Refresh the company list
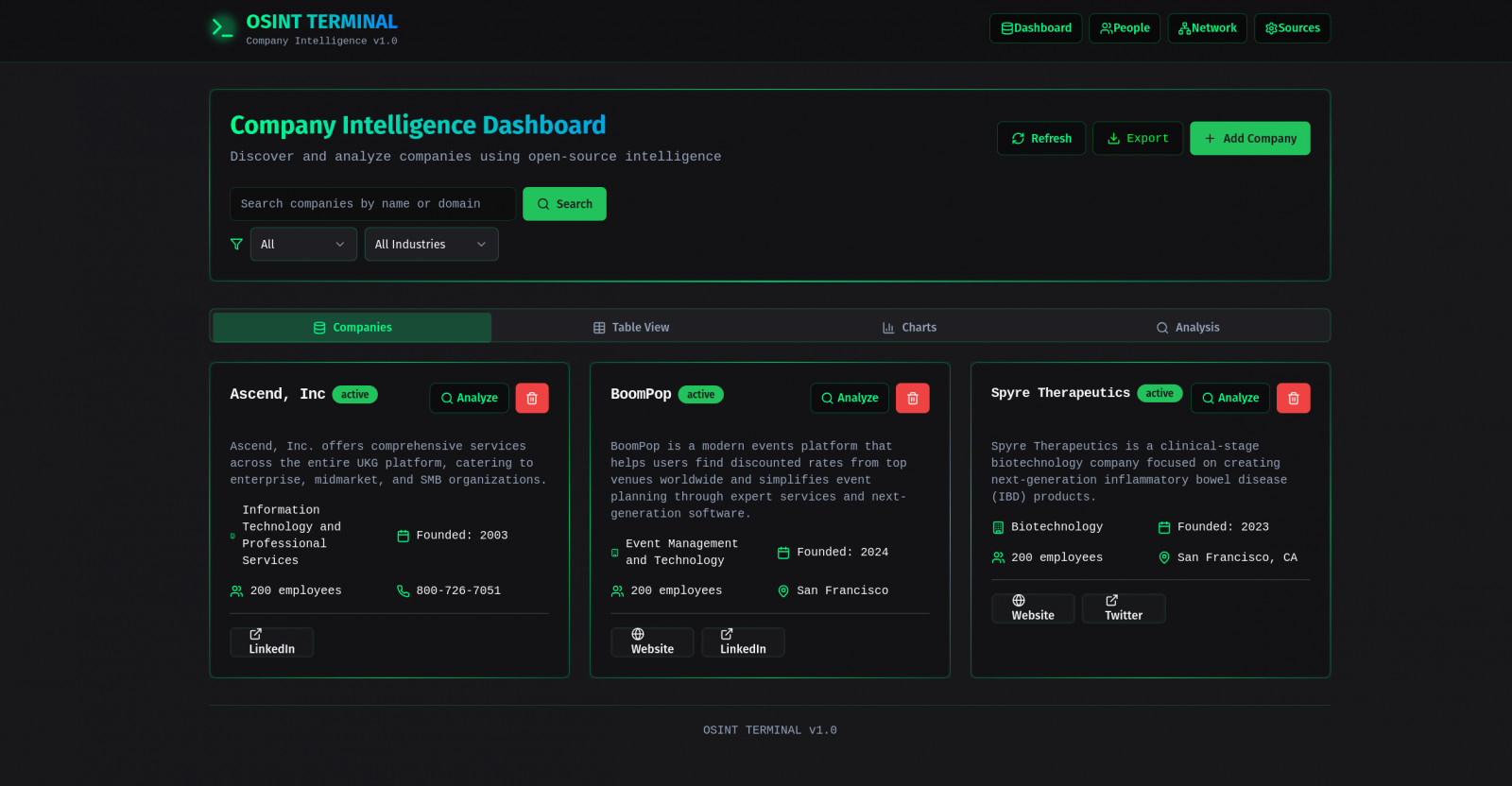Image resolution: width=1512 pixels, height=786 pixels. pos(1041,139)
